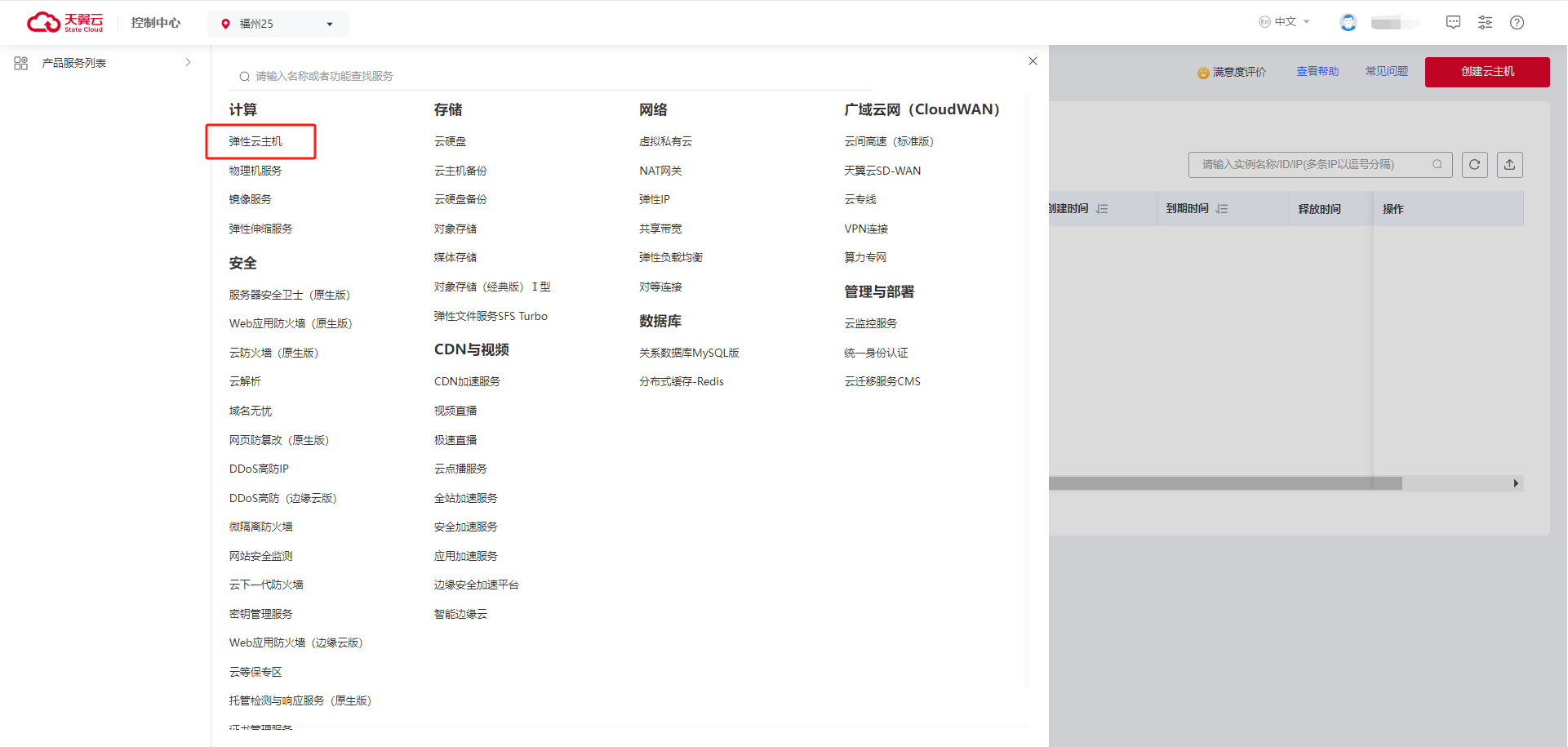Open 云硬盘 under storage
1568x747 pixels.
(x=450, y=141)
